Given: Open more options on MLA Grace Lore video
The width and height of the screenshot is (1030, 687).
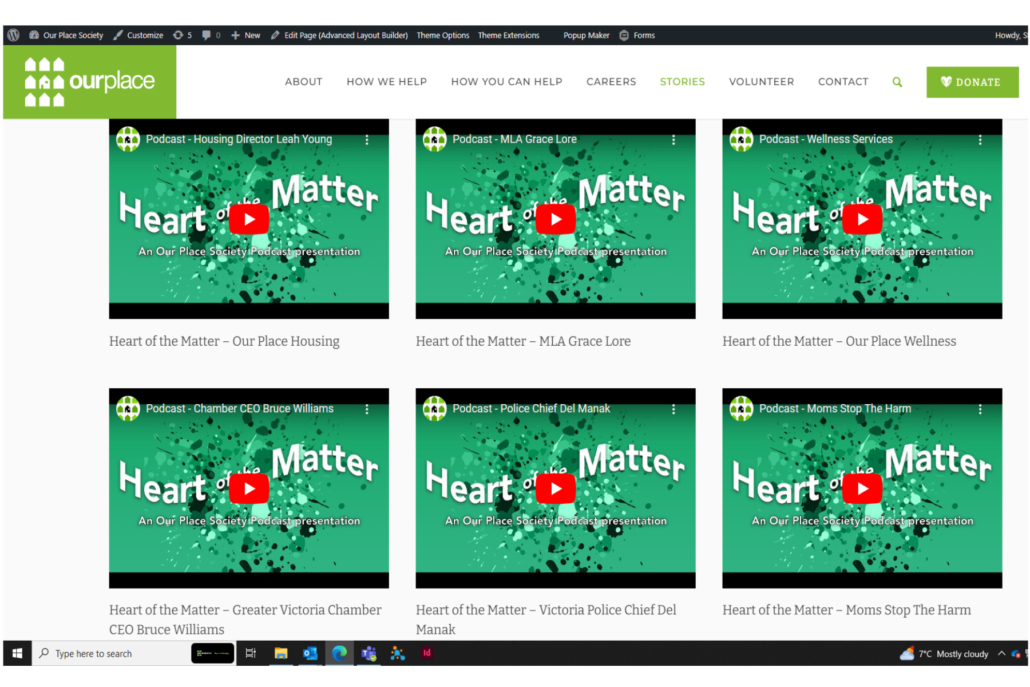Looking at the screenshot, I should coord(673,140).
